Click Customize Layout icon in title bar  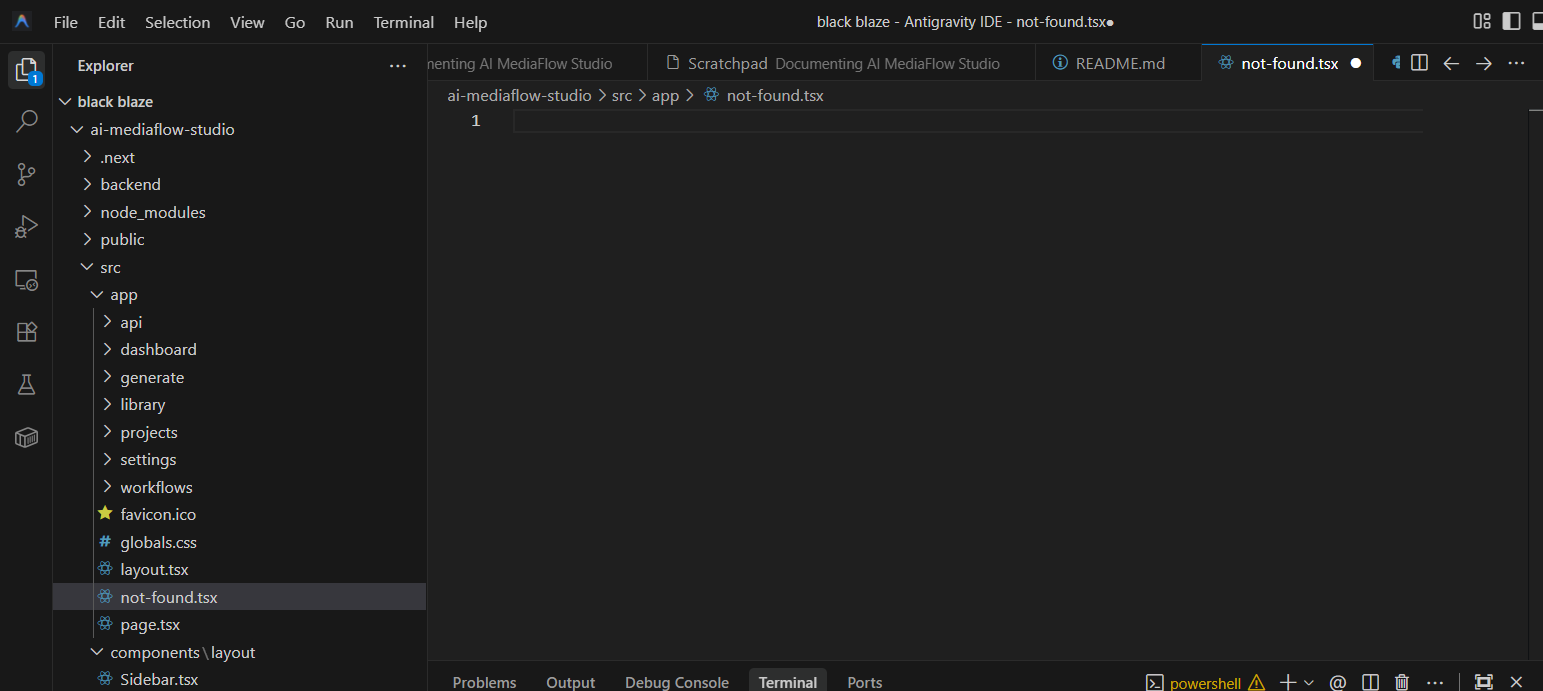pyautogui.click(x=1482, y=21)
